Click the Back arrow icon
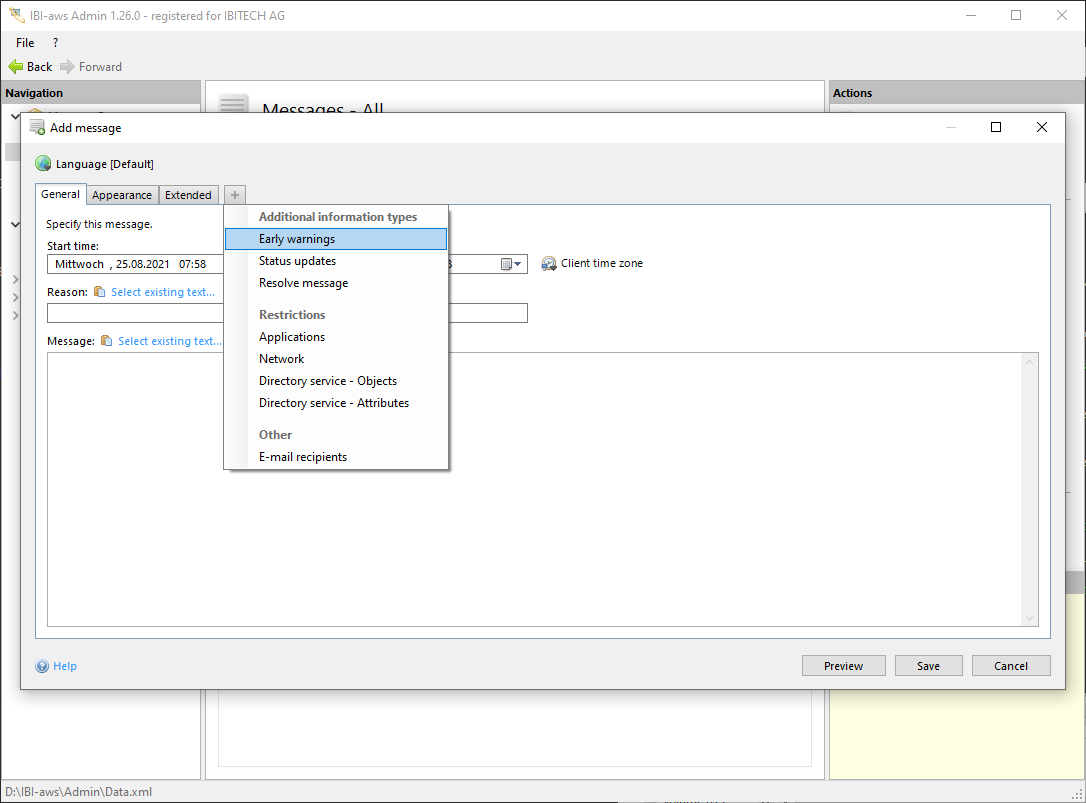The width and height of the screenshot is (1086, 803). (x=15, y=67)
